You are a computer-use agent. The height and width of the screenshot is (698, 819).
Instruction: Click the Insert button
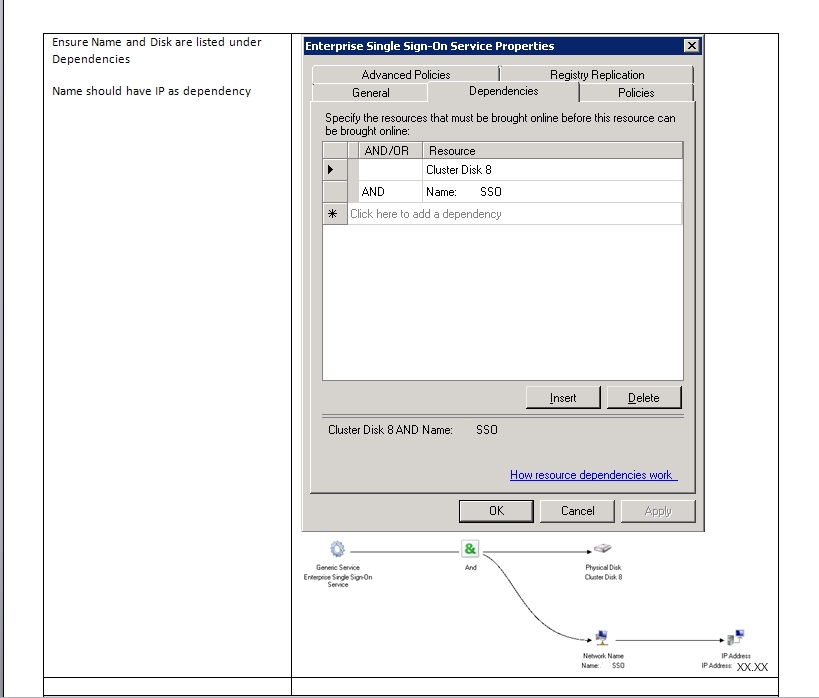[563, 398]
